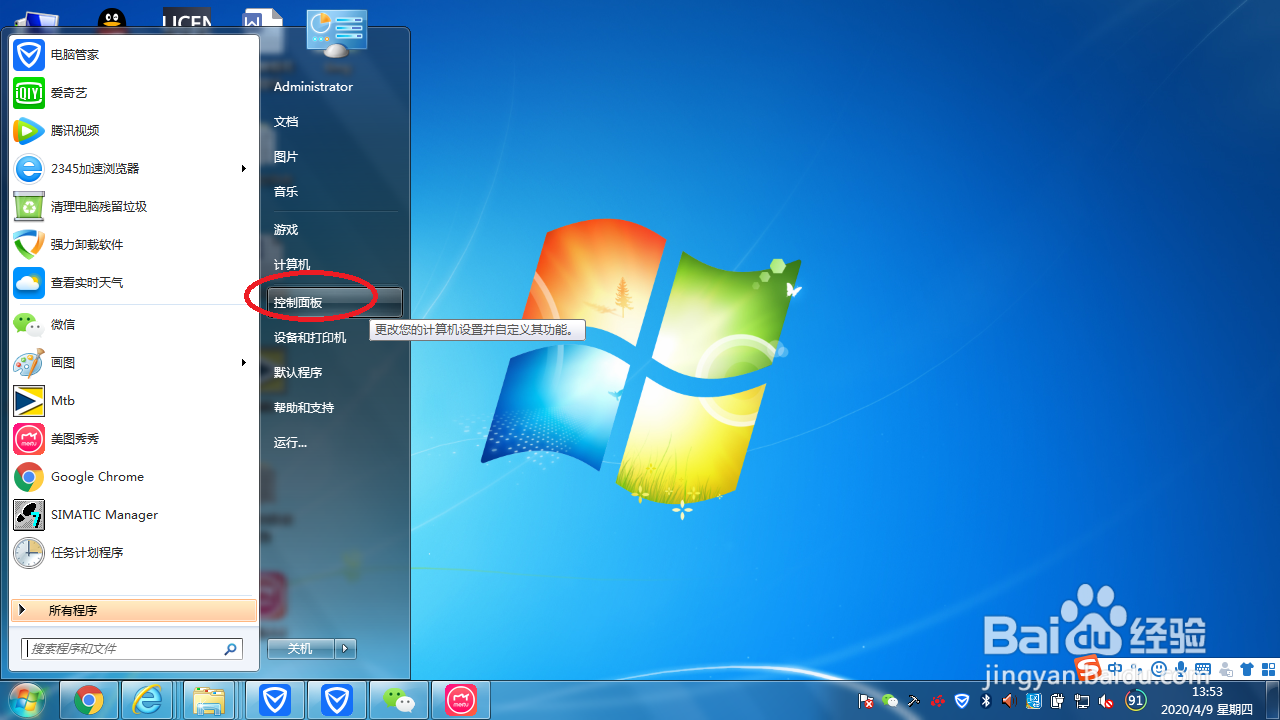
Task: Open 计算机 from the Start menu
Action: 335,264
